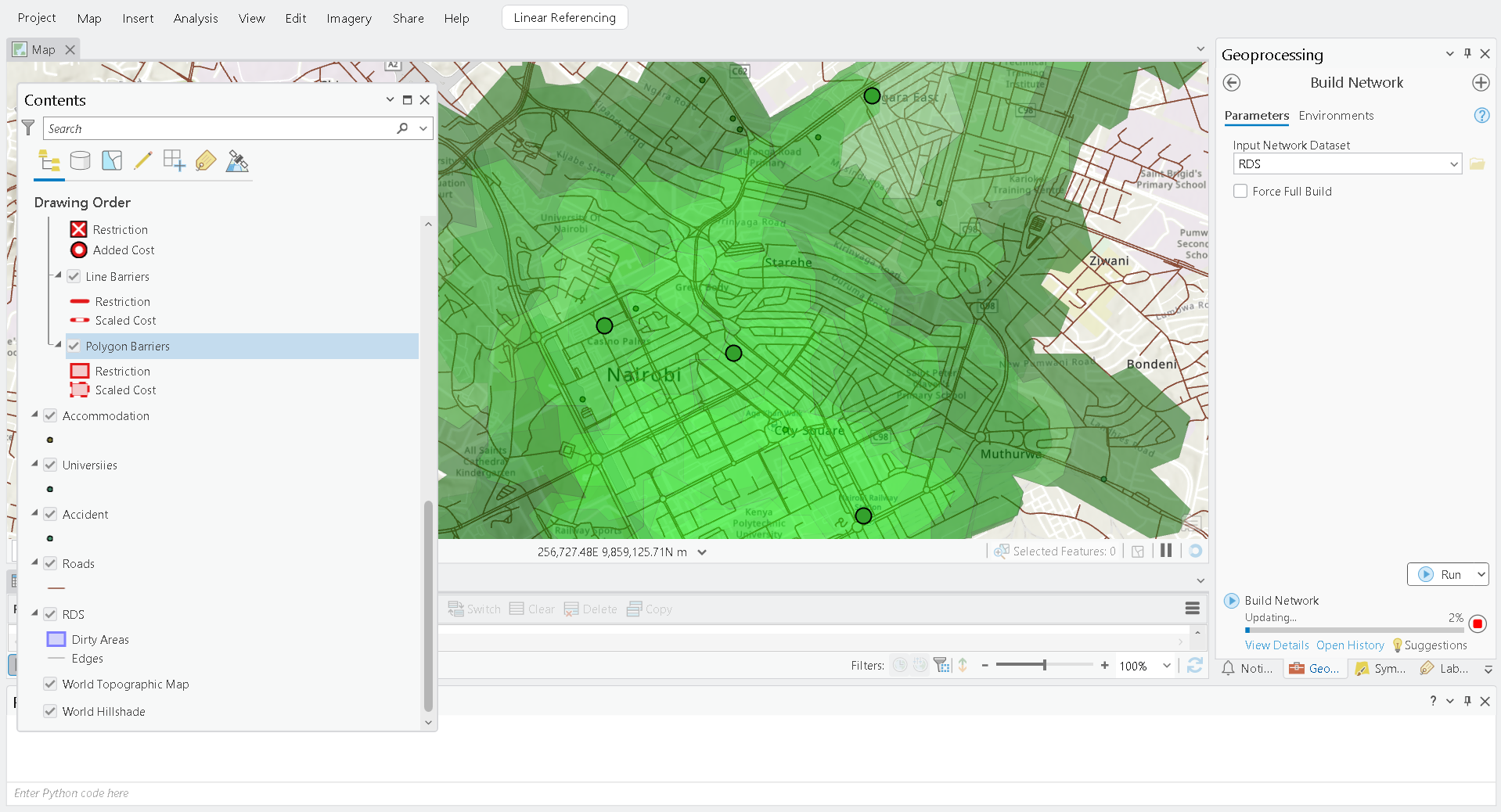Run the Build Network tool
The height and width of the screenshot is (812, 1501).
(1441, 574)
